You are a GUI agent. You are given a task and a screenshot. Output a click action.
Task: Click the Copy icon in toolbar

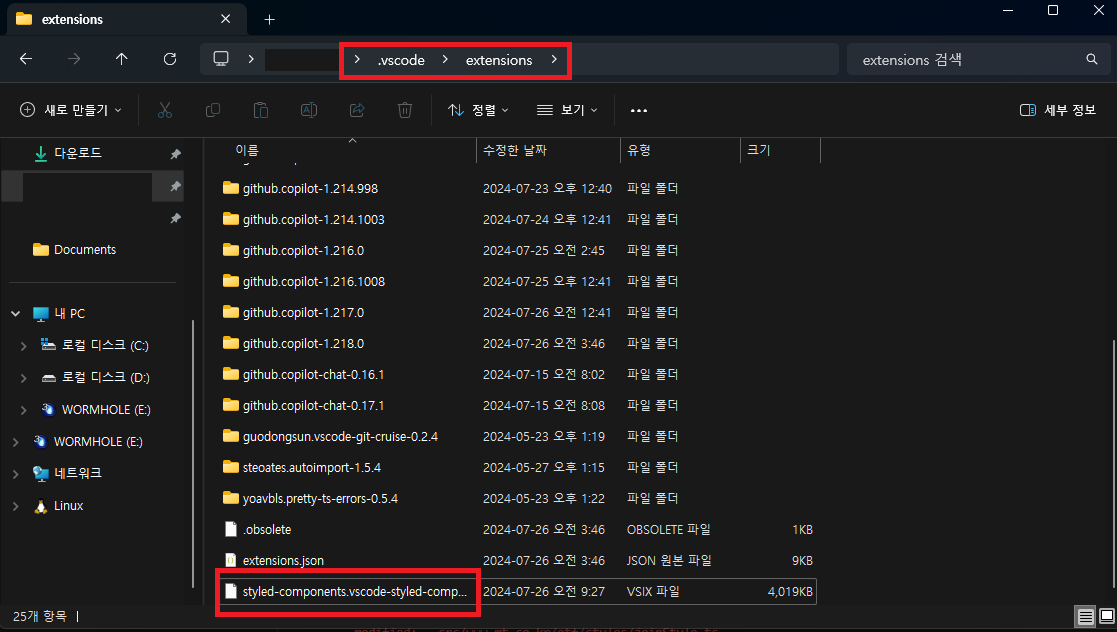click(212, 110)
